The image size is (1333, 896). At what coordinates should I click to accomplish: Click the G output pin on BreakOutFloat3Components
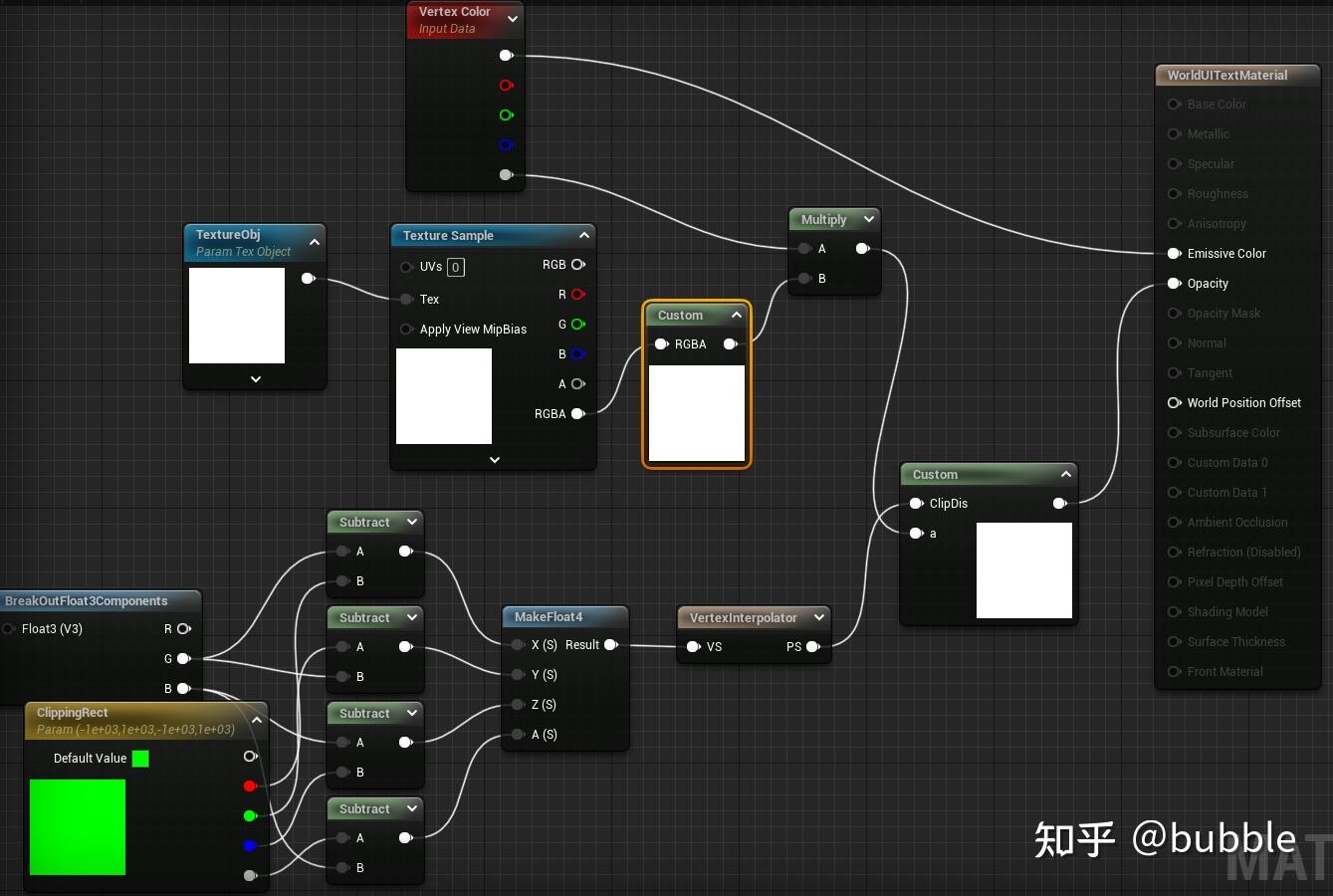point(183,658)
